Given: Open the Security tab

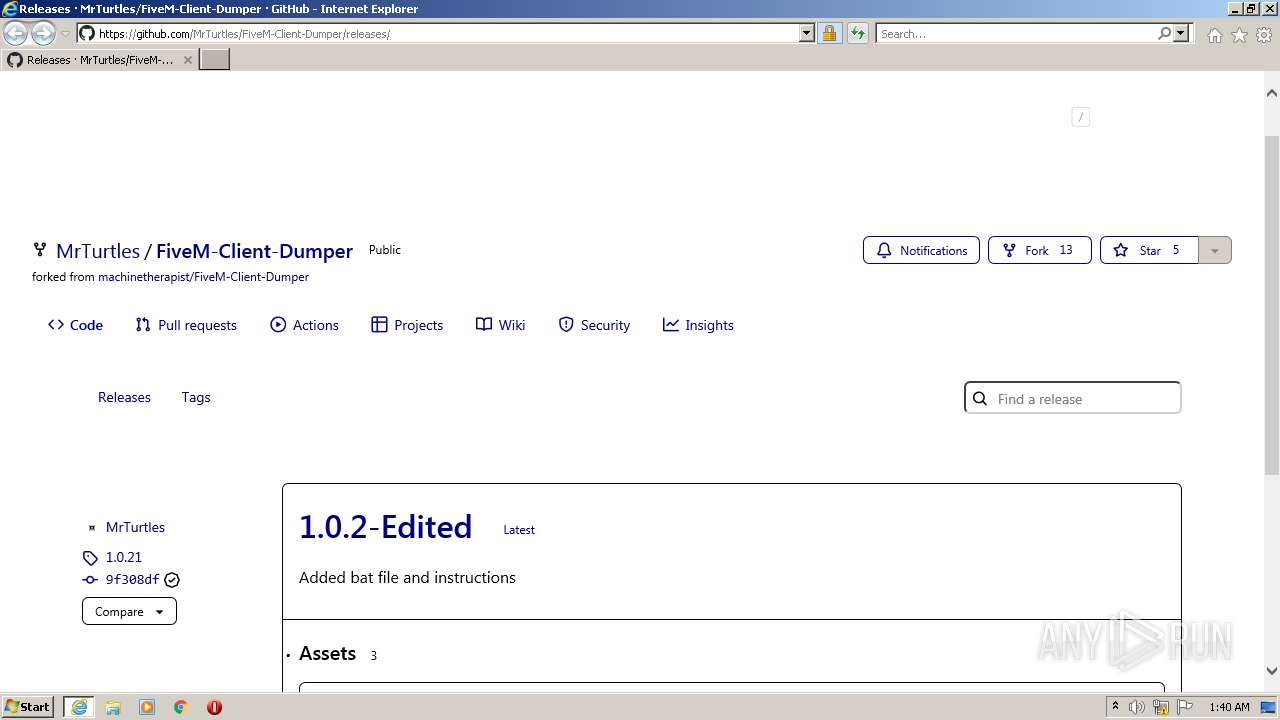Looking at the screenshot, I should click(x=594, y=325).
